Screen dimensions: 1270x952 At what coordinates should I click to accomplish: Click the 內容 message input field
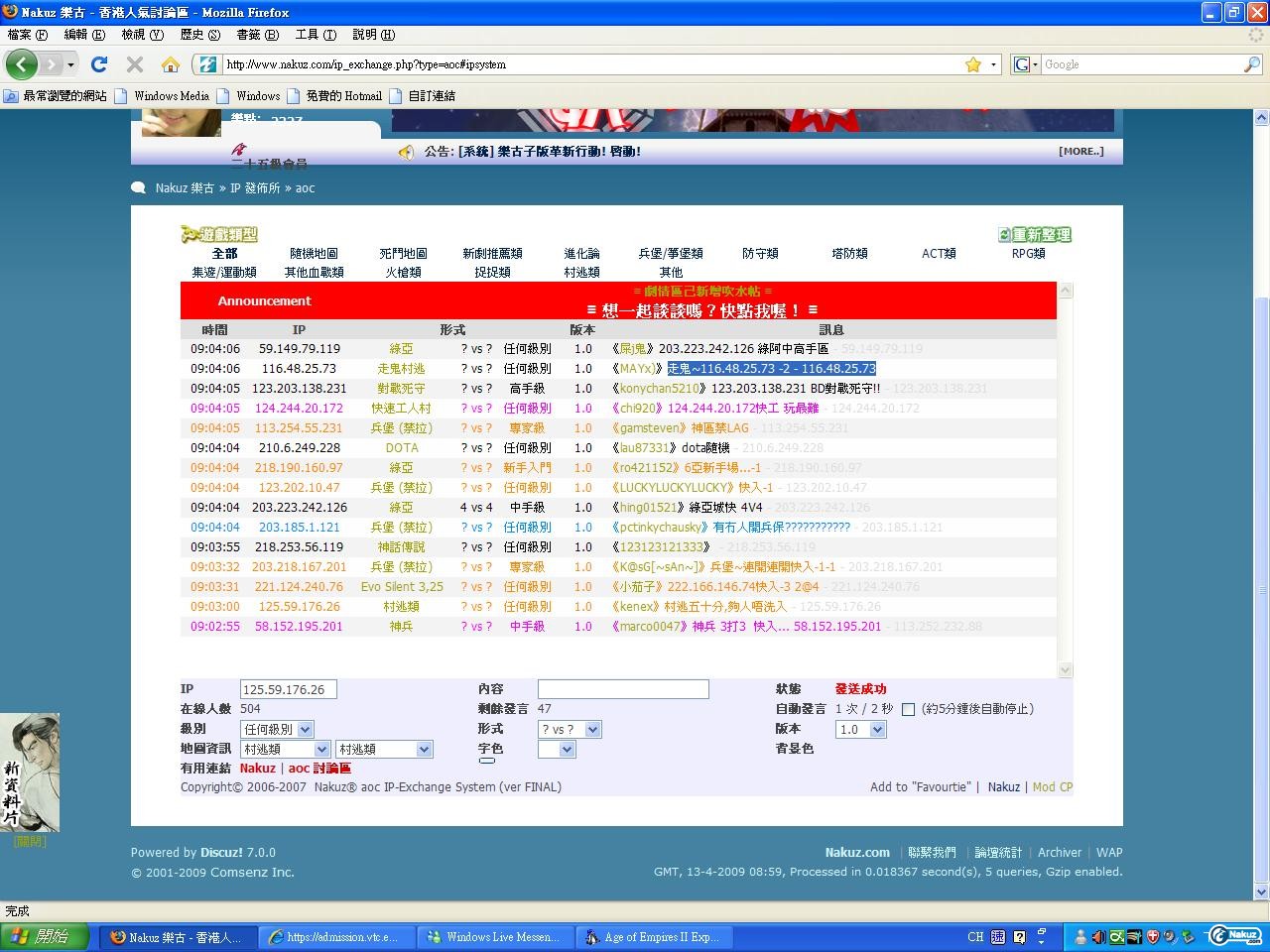[x=622, y=689]
